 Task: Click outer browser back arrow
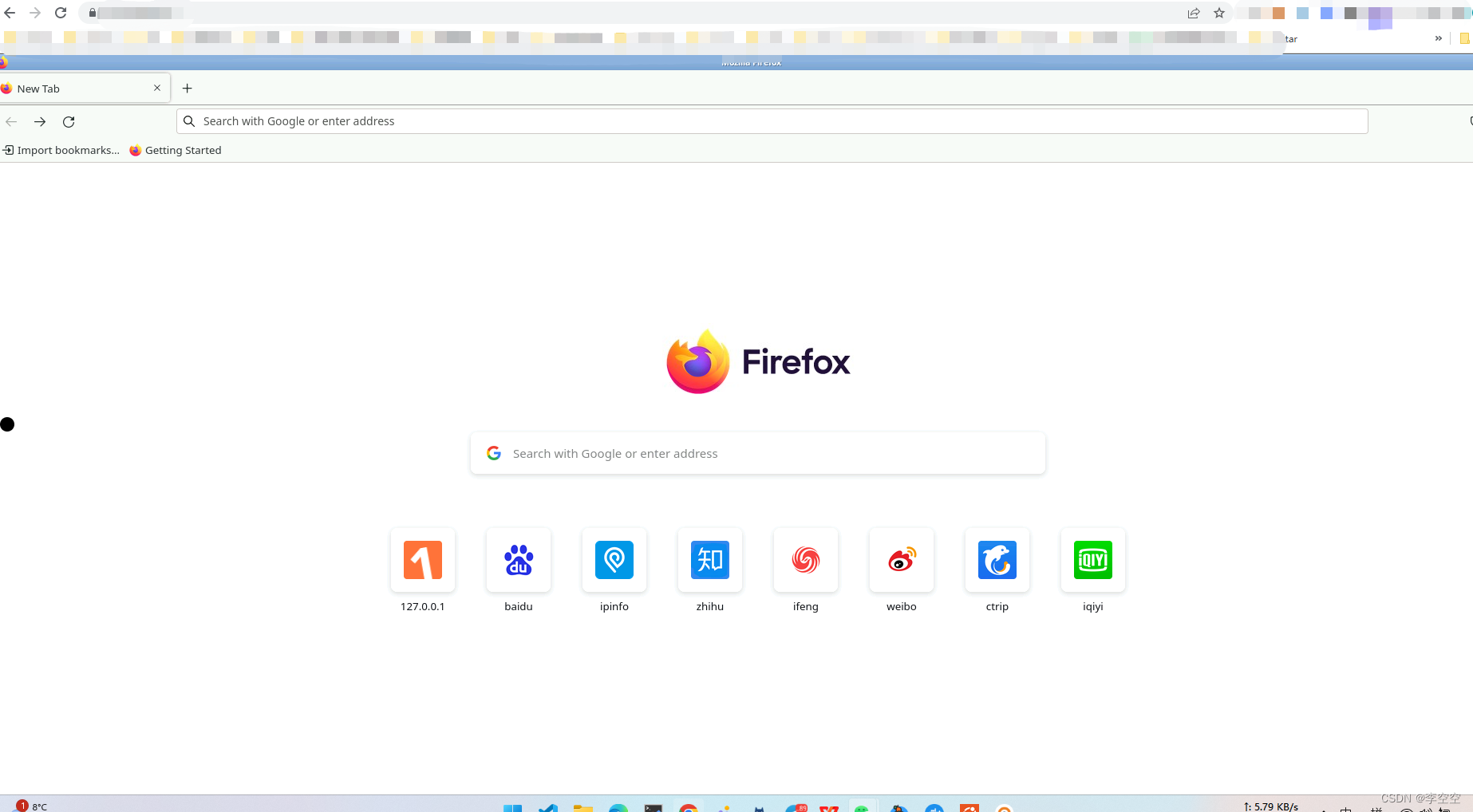pos(10,13)
